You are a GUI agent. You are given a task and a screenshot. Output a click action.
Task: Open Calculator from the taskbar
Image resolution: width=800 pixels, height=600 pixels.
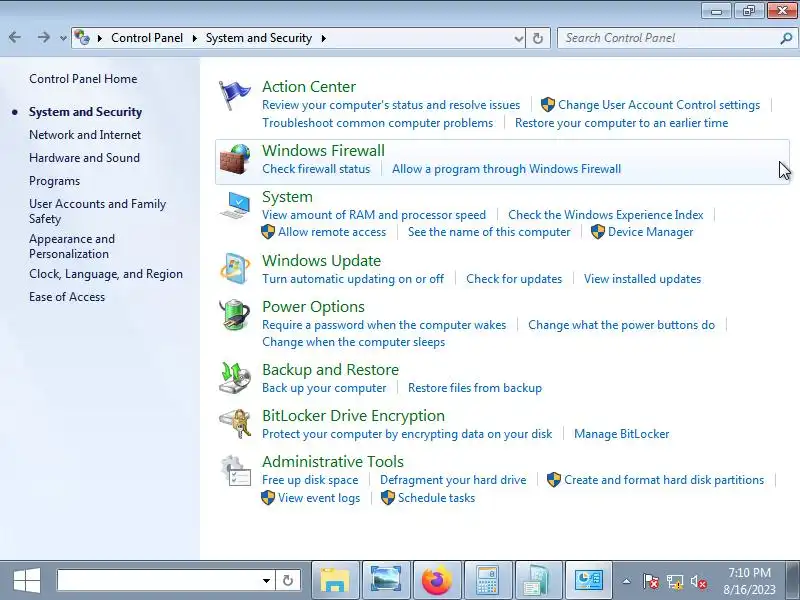[488, 580]
